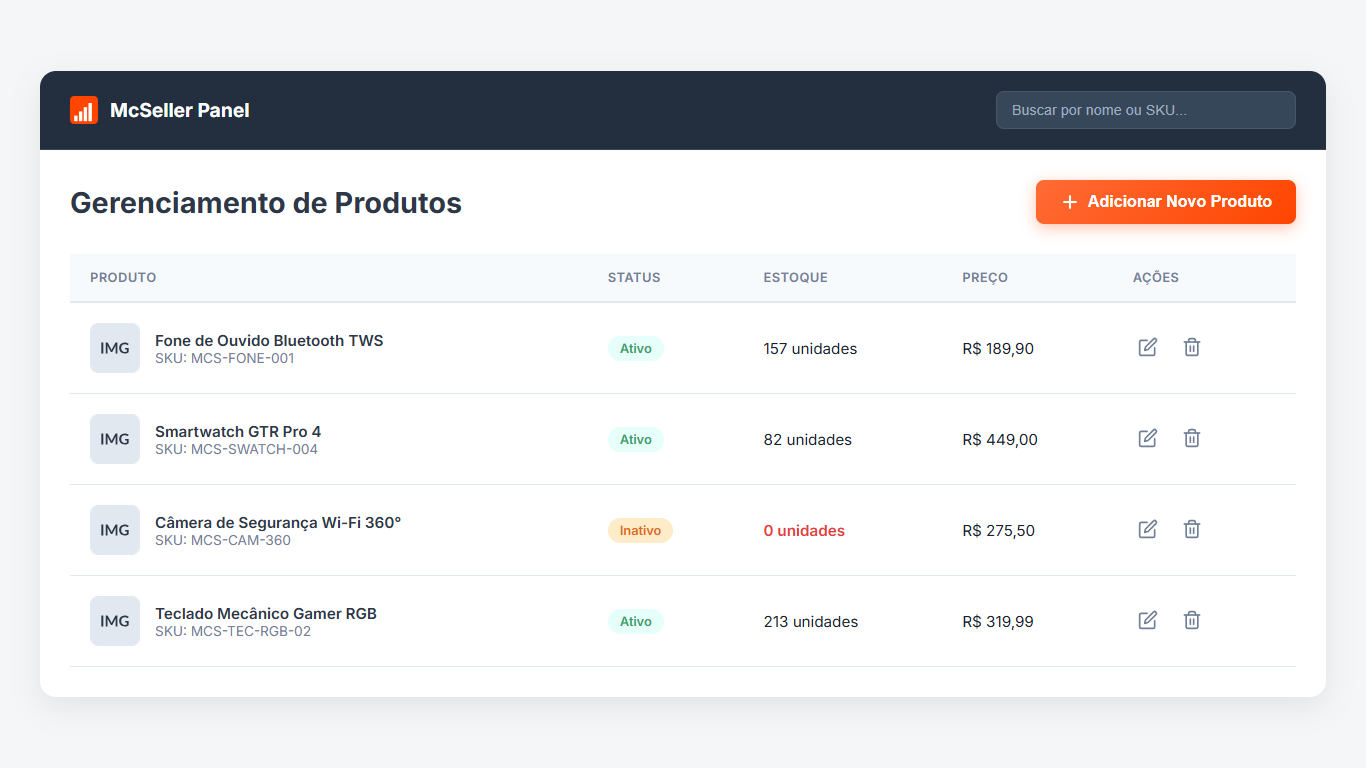Delete the Fone de Ouvido Bluetooth TWS product
The width and height of the screenshot is (1366, 768).
(x=1192, y=347)
